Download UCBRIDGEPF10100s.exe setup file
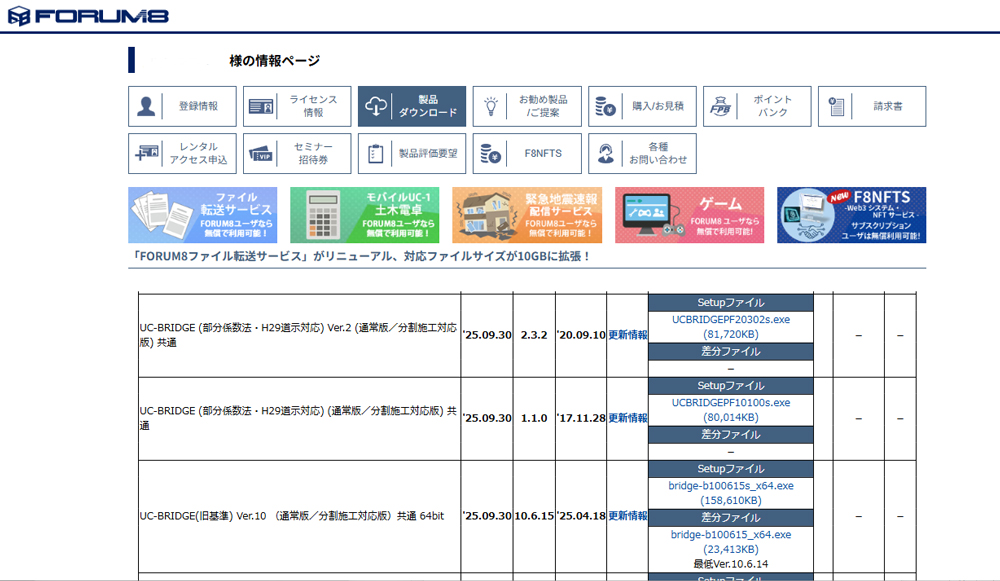The height and width of the screenshot is (581, 1000). click(731, 410)
